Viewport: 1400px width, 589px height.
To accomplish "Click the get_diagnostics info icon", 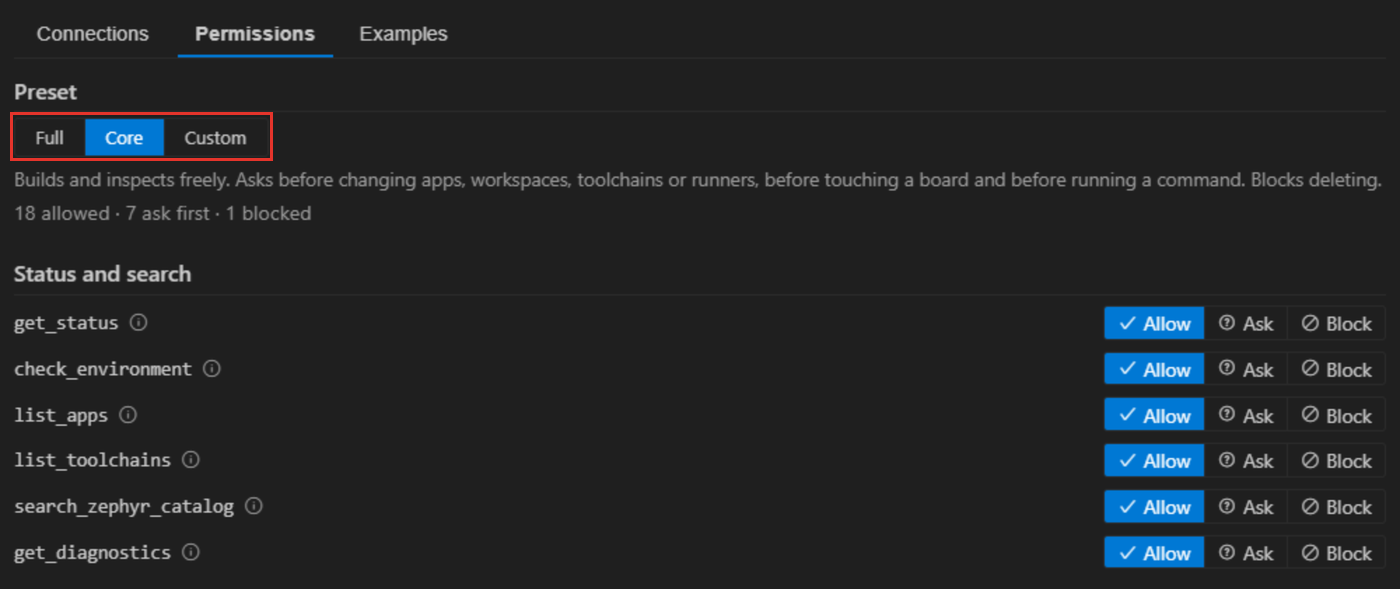I will point(191,552).
